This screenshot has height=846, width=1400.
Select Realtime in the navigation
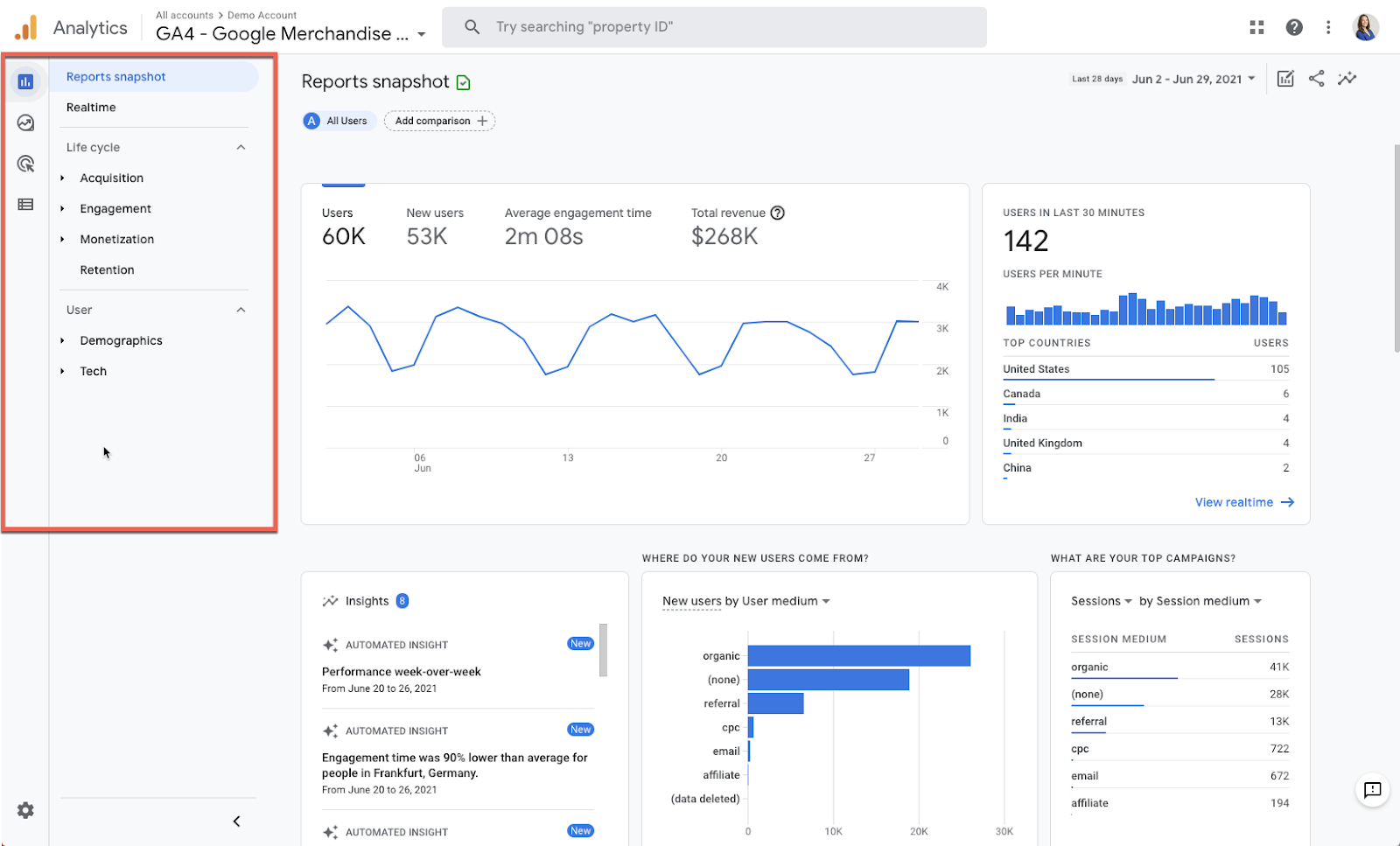(91, 107)
